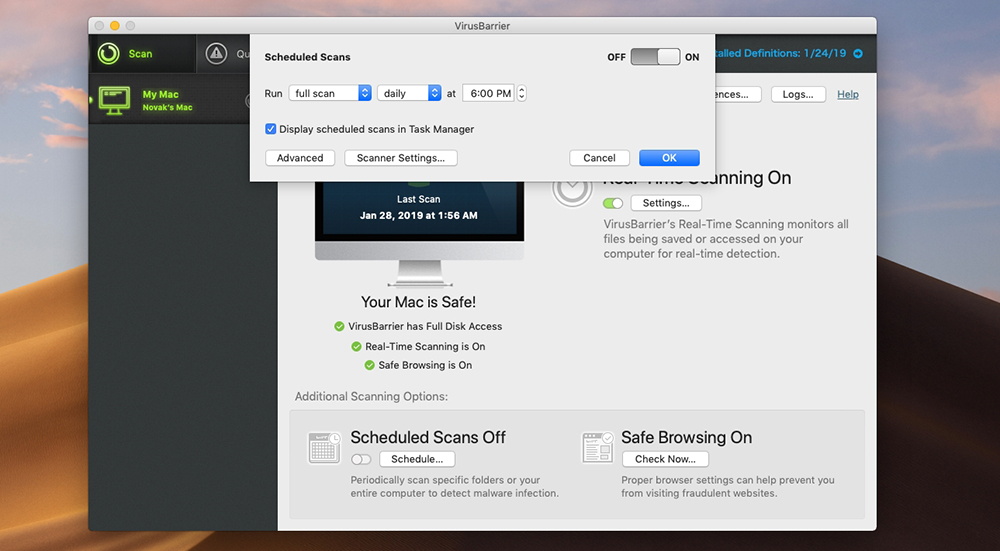Uncheck Display scheduled scans in Task Manager
This screenshot has width=1000, height=551.
(270, 129)
